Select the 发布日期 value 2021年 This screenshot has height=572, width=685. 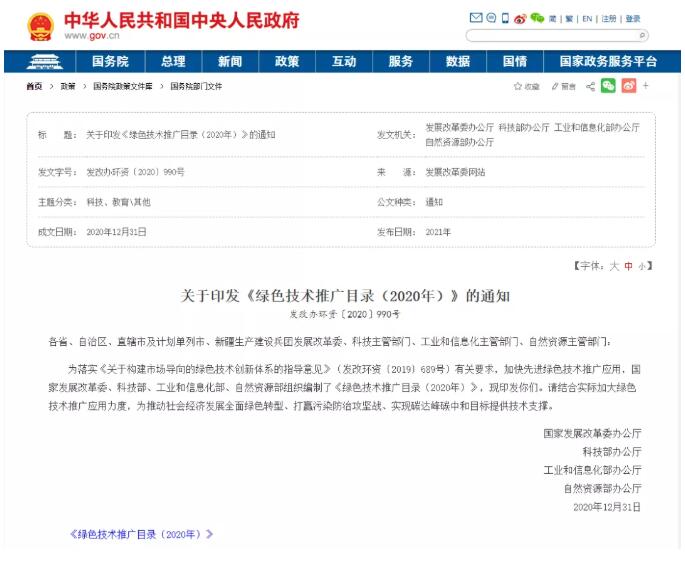(x=438, y=232)
